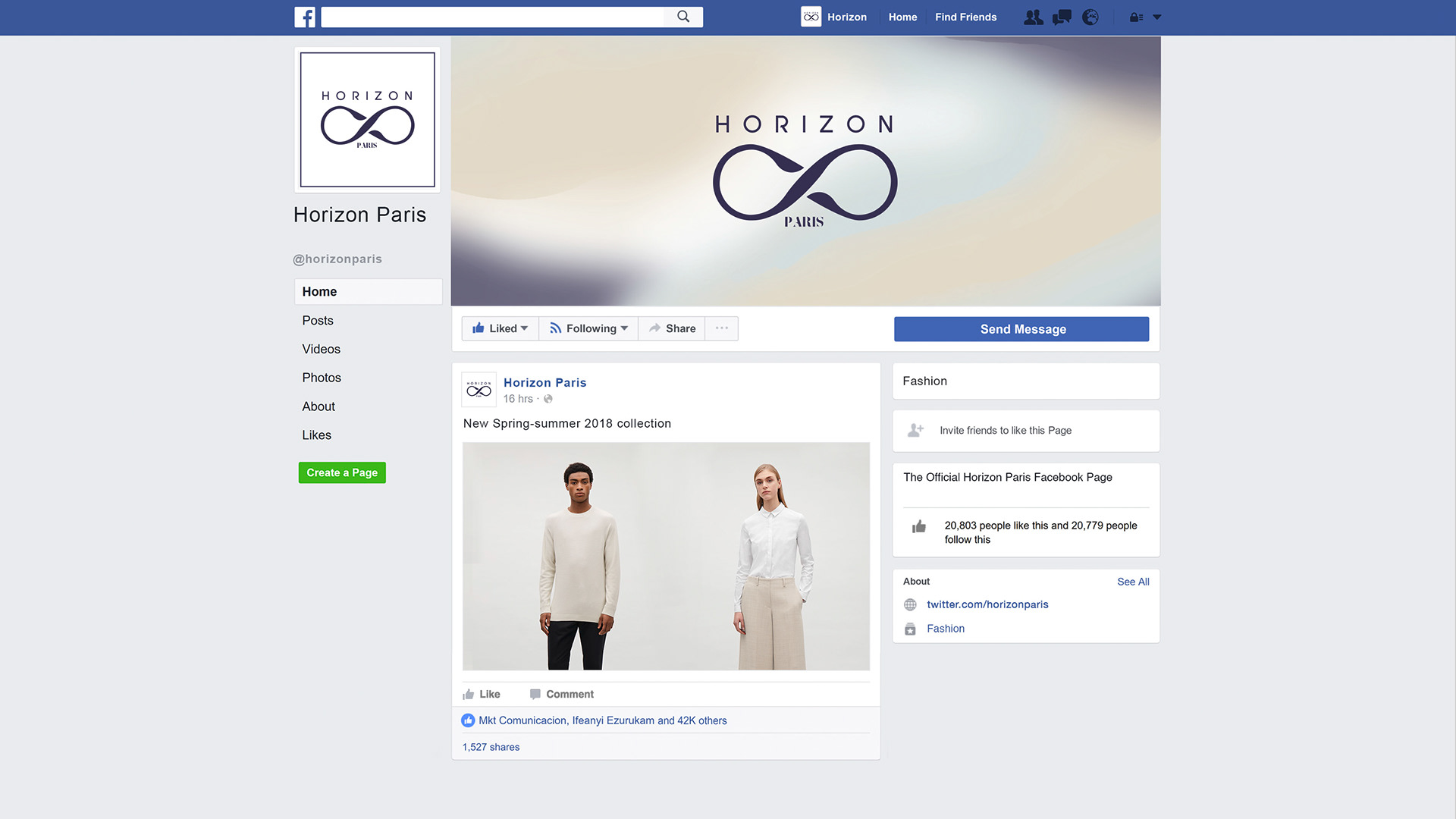Open the friend requests icon

1033,17
